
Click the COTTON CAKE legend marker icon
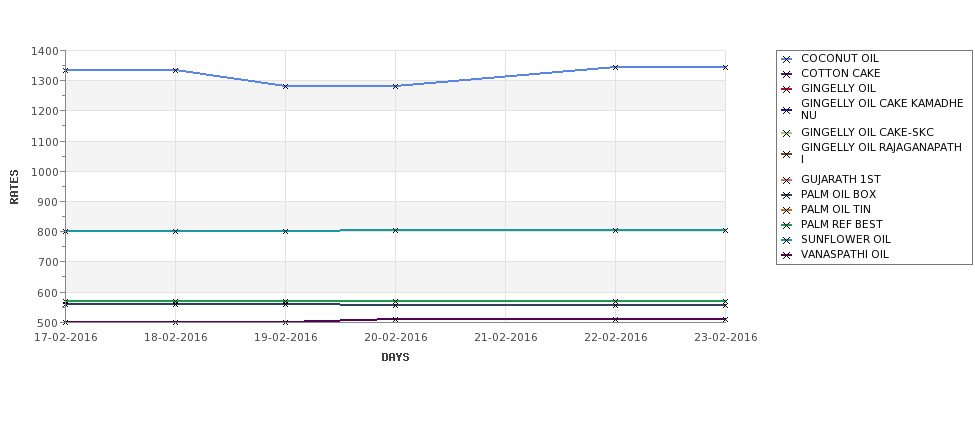pos(787,74)
